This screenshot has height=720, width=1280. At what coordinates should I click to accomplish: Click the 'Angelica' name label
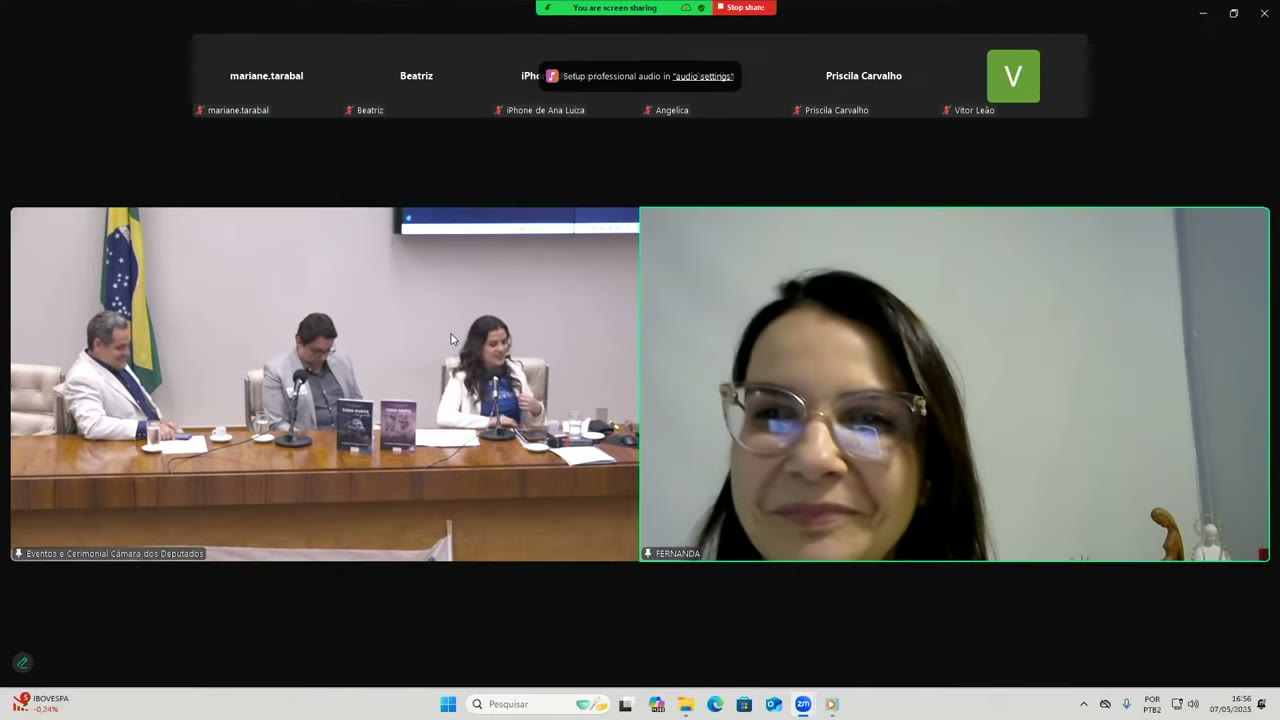(x=672, y=110)
